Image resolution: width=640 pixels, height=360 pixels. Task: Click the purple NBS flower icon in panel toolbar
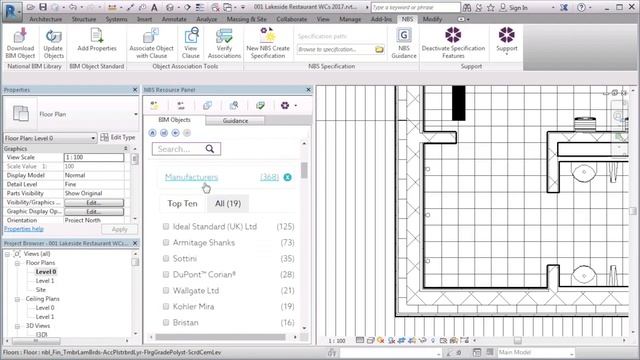coord(285,106)
